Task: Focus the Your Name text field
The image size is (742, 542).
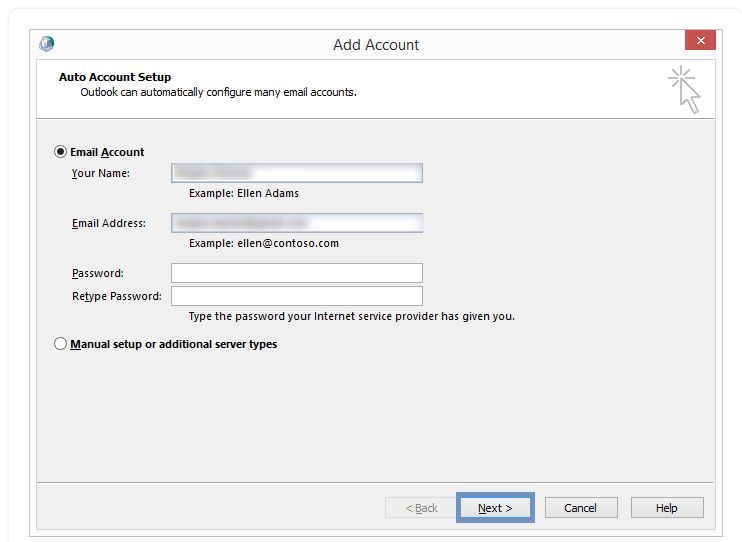Action: [296, 173]
